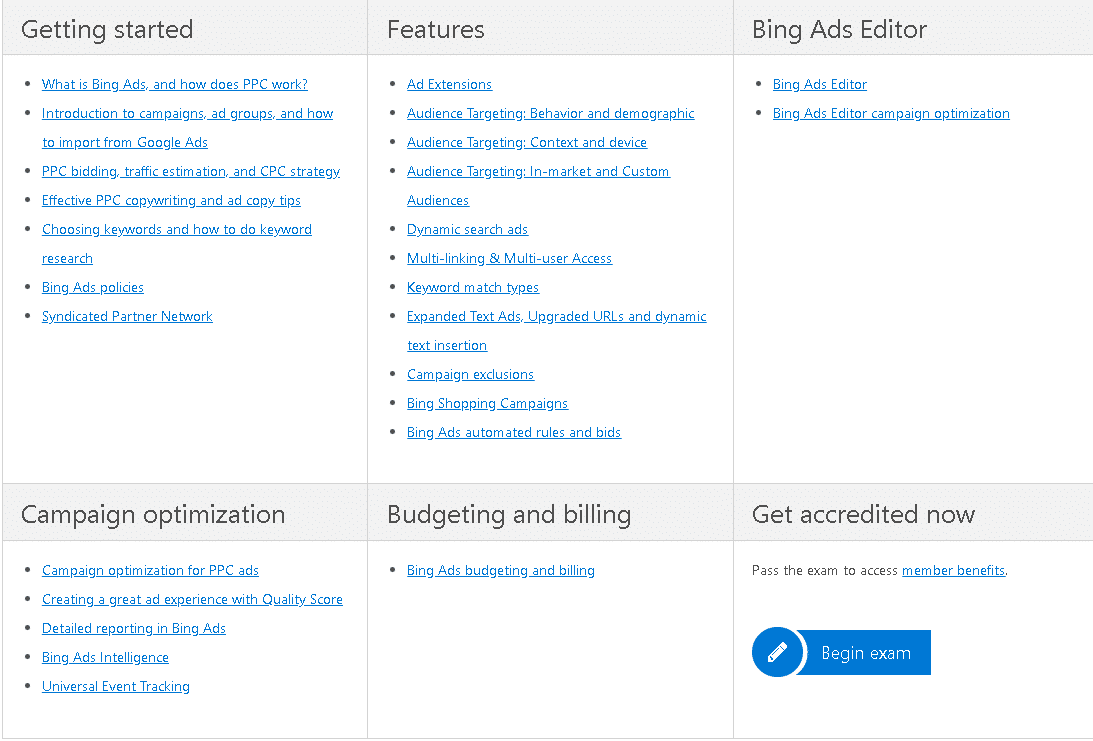Open the Campaign exclusions link
1093x741 pixels.
click(471, 374)
